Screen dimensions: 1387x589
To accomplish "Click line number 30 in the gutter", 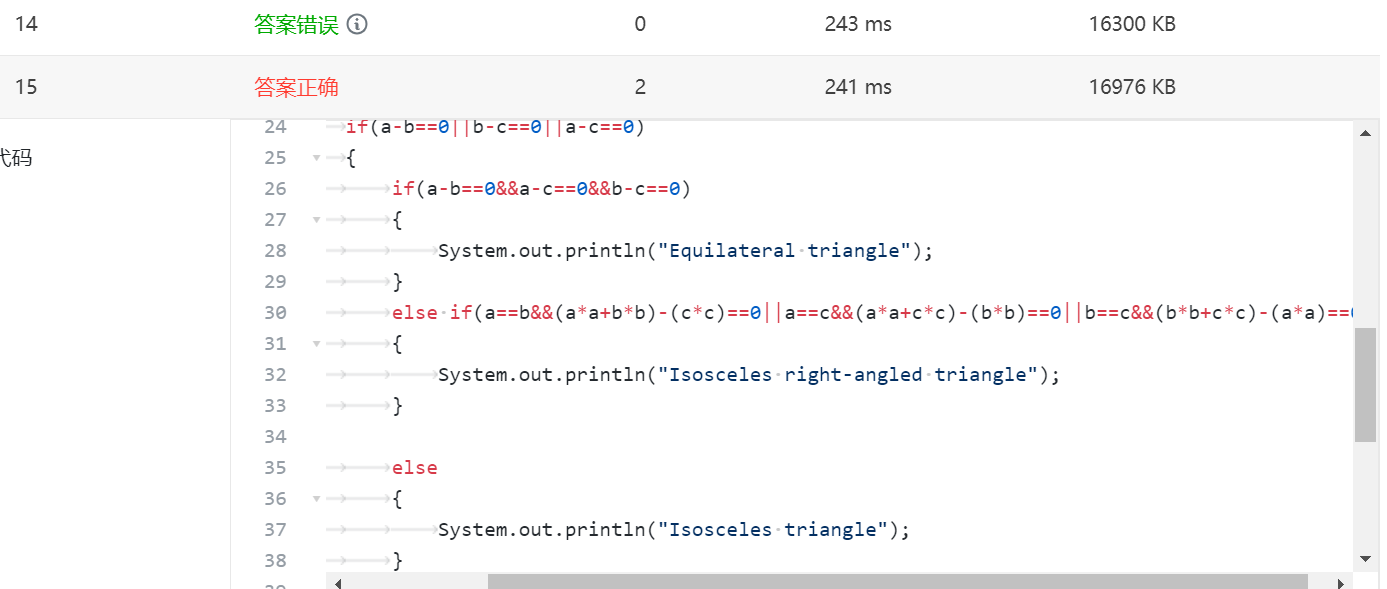I will (275, 313).
